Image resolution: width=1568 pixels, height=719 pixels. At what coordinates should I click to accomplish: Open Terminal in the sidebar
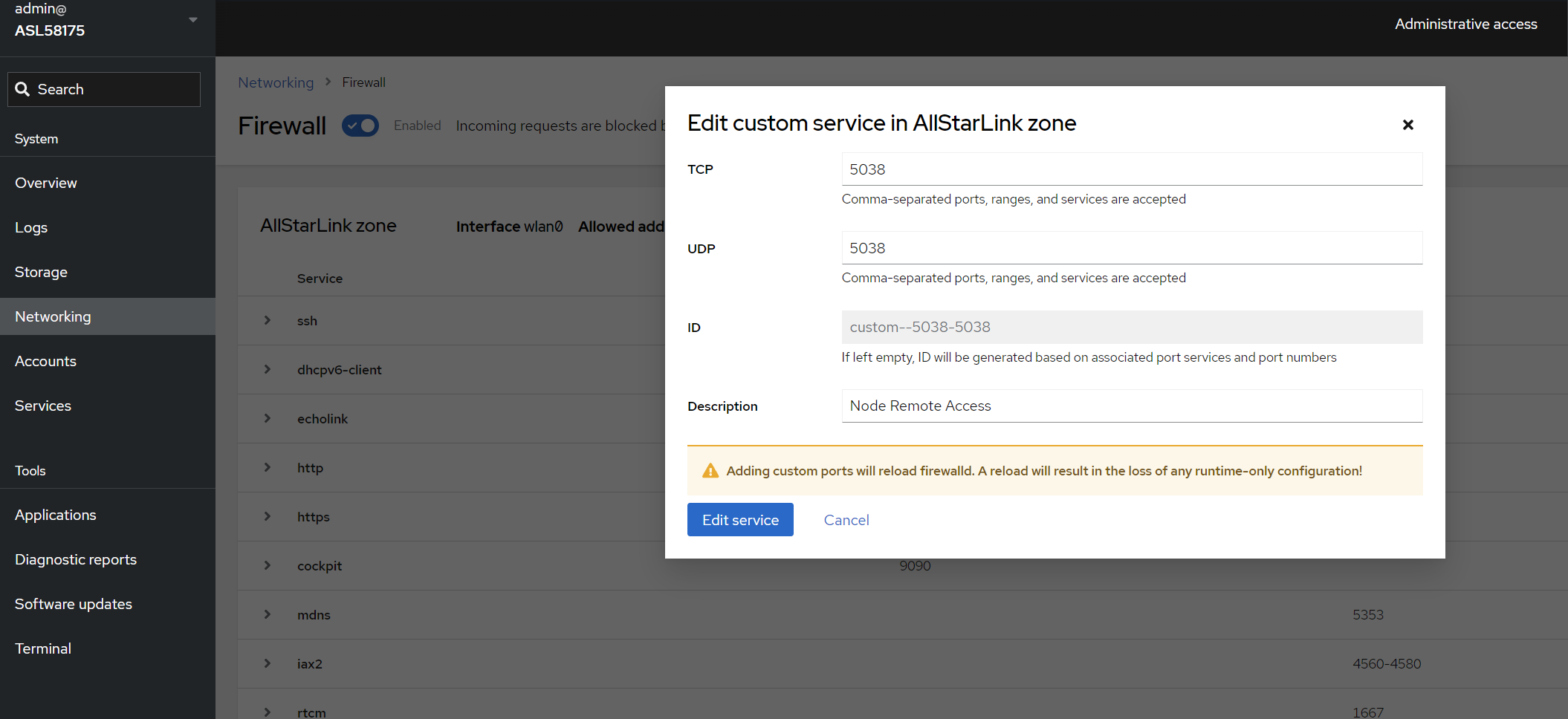(x=108, y=648)
